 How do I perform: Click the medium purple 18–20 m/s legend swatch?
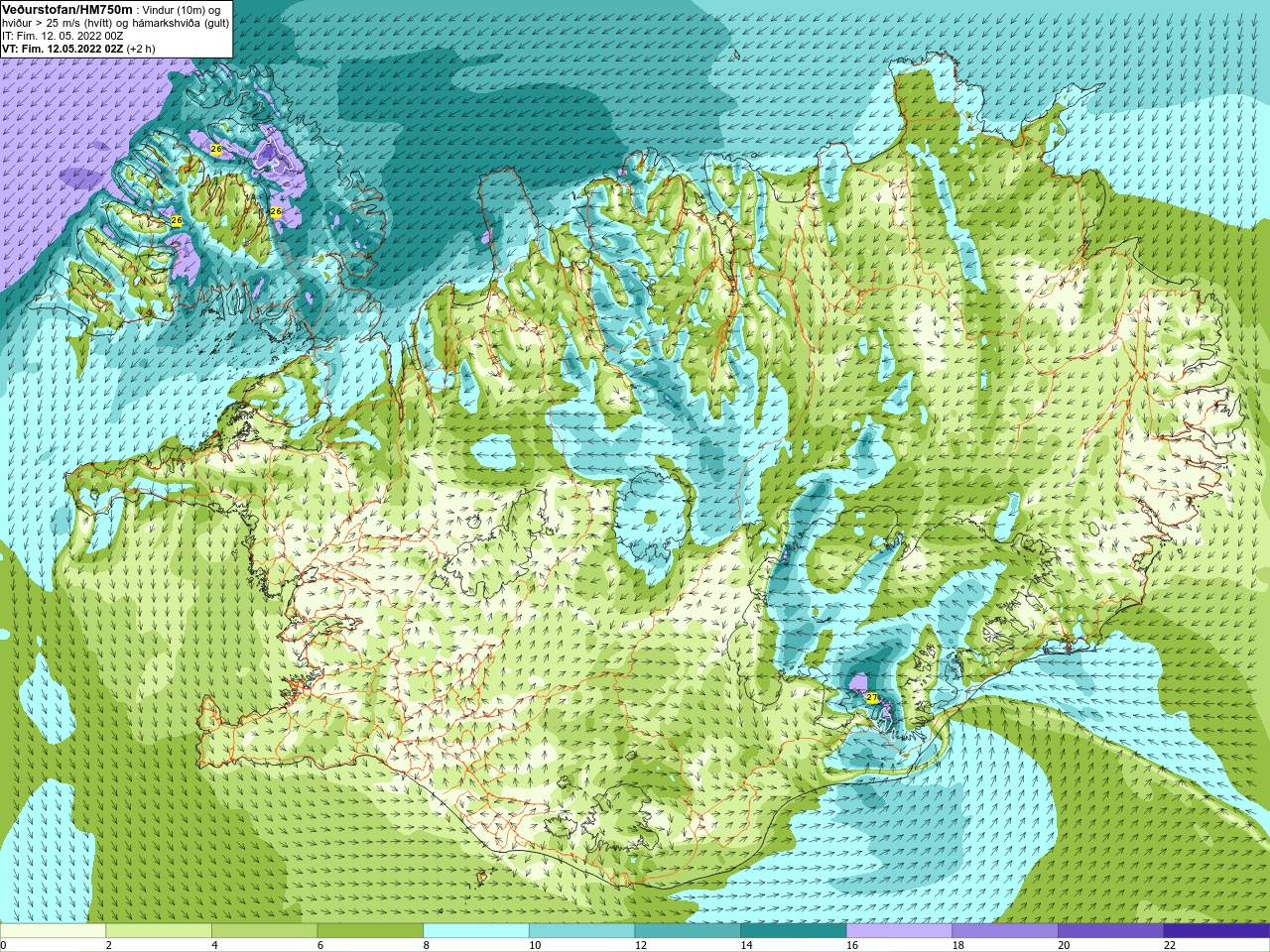tap(1005, 931)
